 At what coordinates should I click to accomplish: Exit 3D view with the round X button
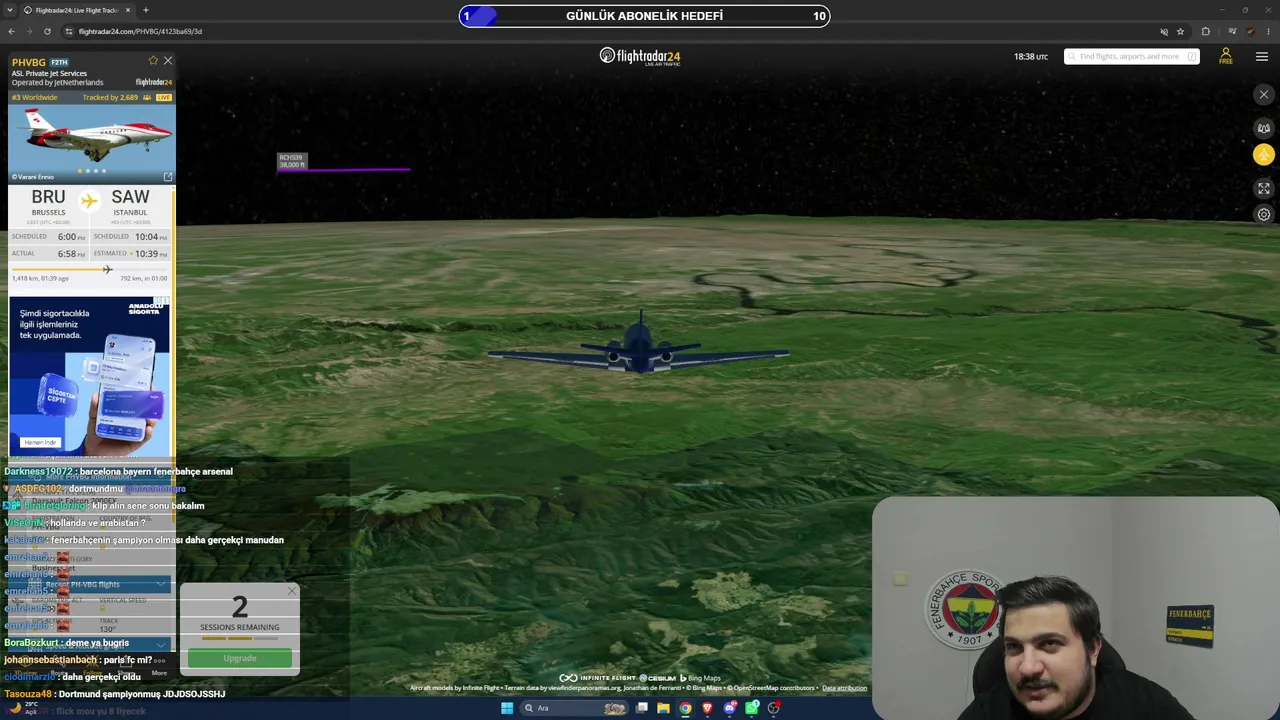point(1264,95)
